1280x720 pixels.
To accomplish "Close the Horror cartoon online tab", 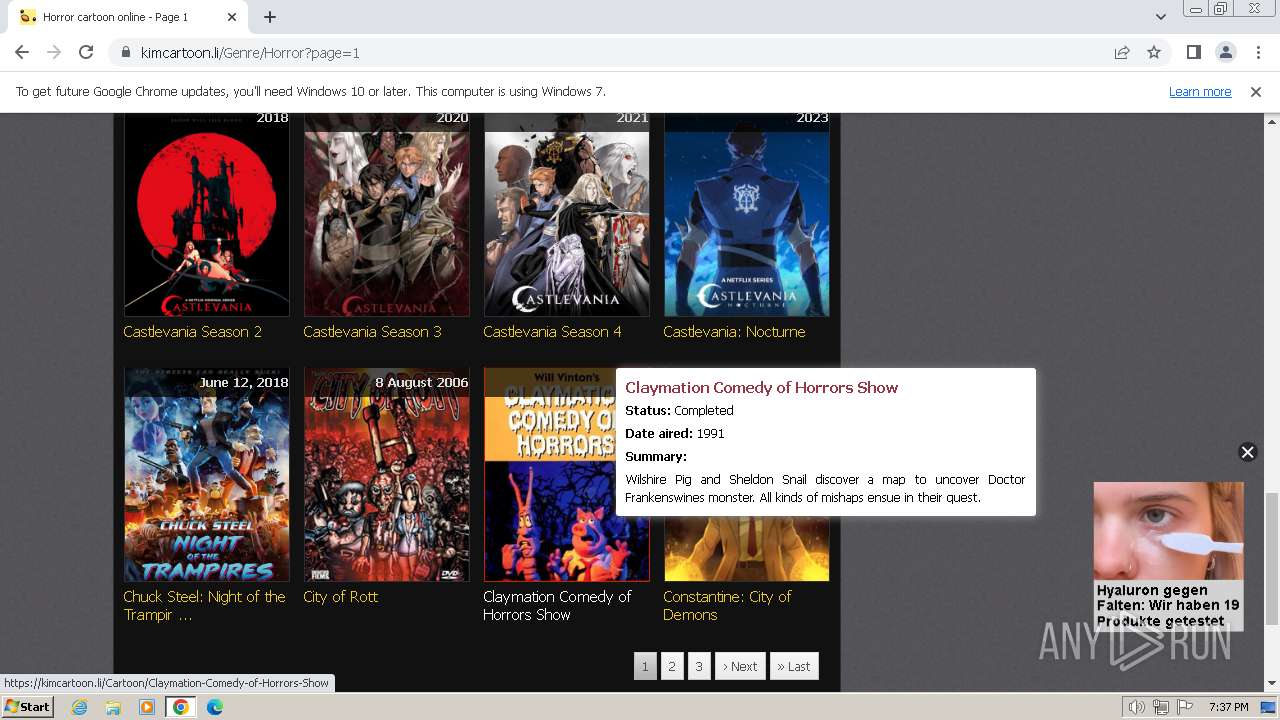I will (232, 17).
